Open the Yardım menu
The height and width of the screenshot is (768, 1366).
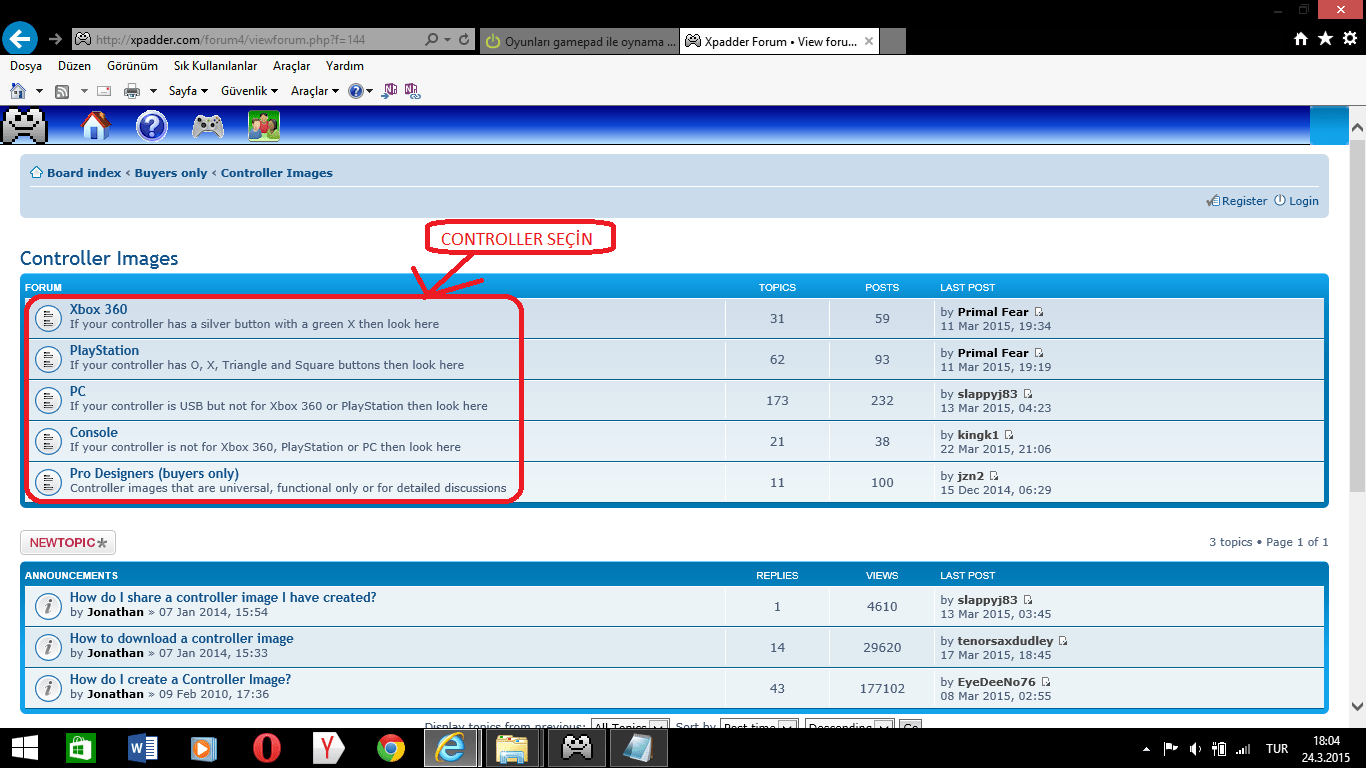pyautogui.click(x=345, y=66)
